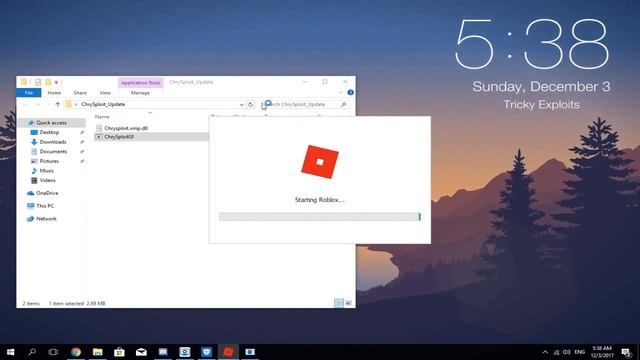Open Downloads in navigation pane

click(x=53, y=142)
